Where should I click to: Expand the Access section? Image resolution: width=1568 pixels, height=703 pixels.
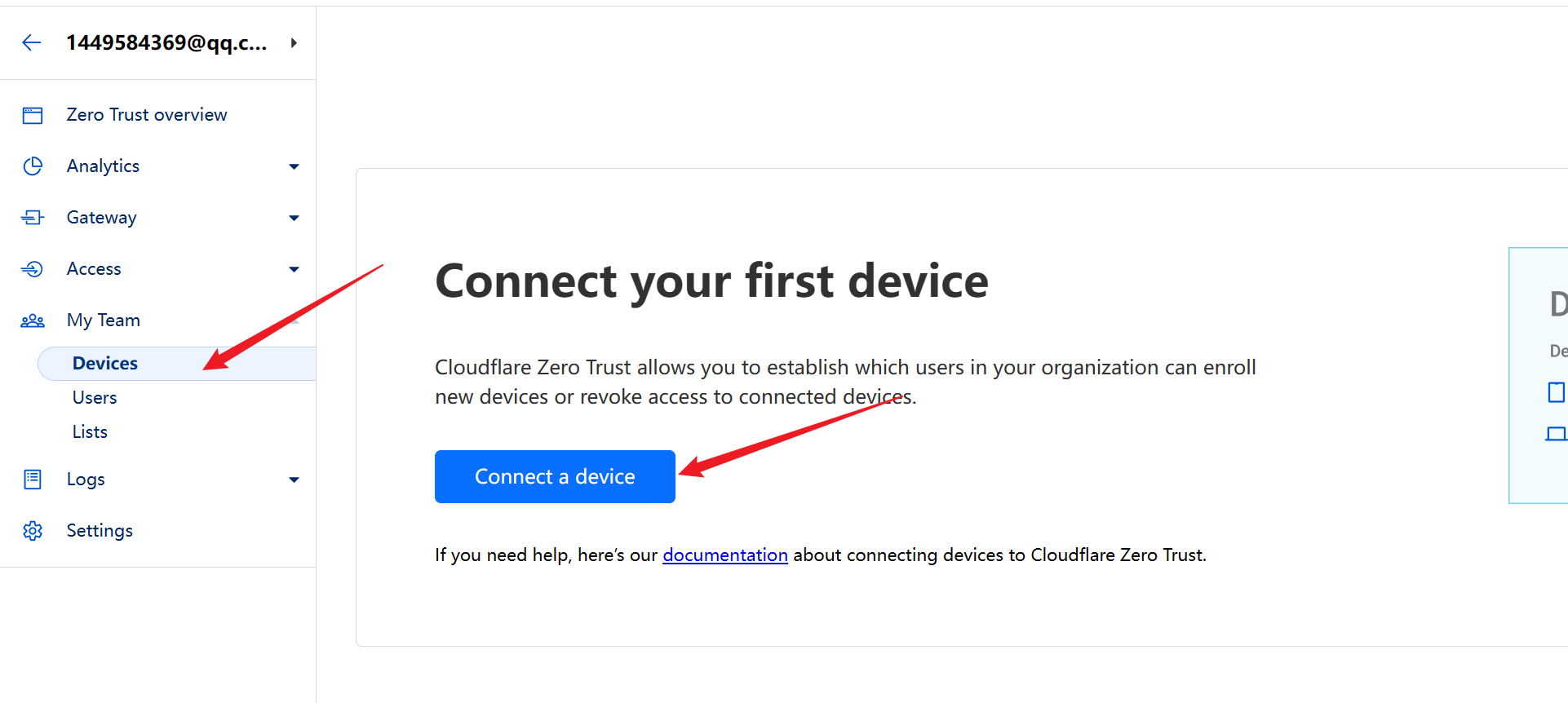[293, 268]
